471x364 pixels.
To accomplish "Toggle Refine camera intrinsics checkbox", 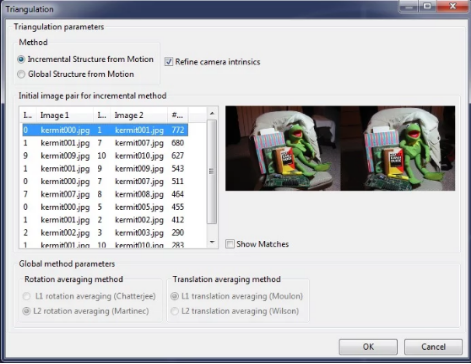I will (x=169, y=62).
